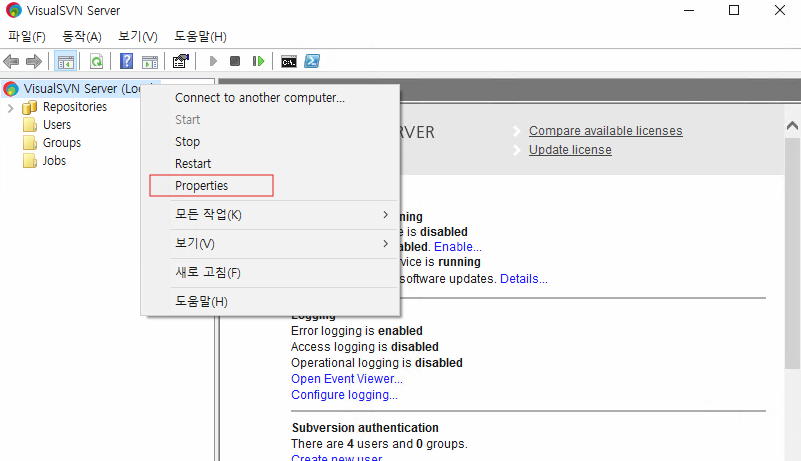Click 'Access logging is disabled' text

(x=365, y=347)
